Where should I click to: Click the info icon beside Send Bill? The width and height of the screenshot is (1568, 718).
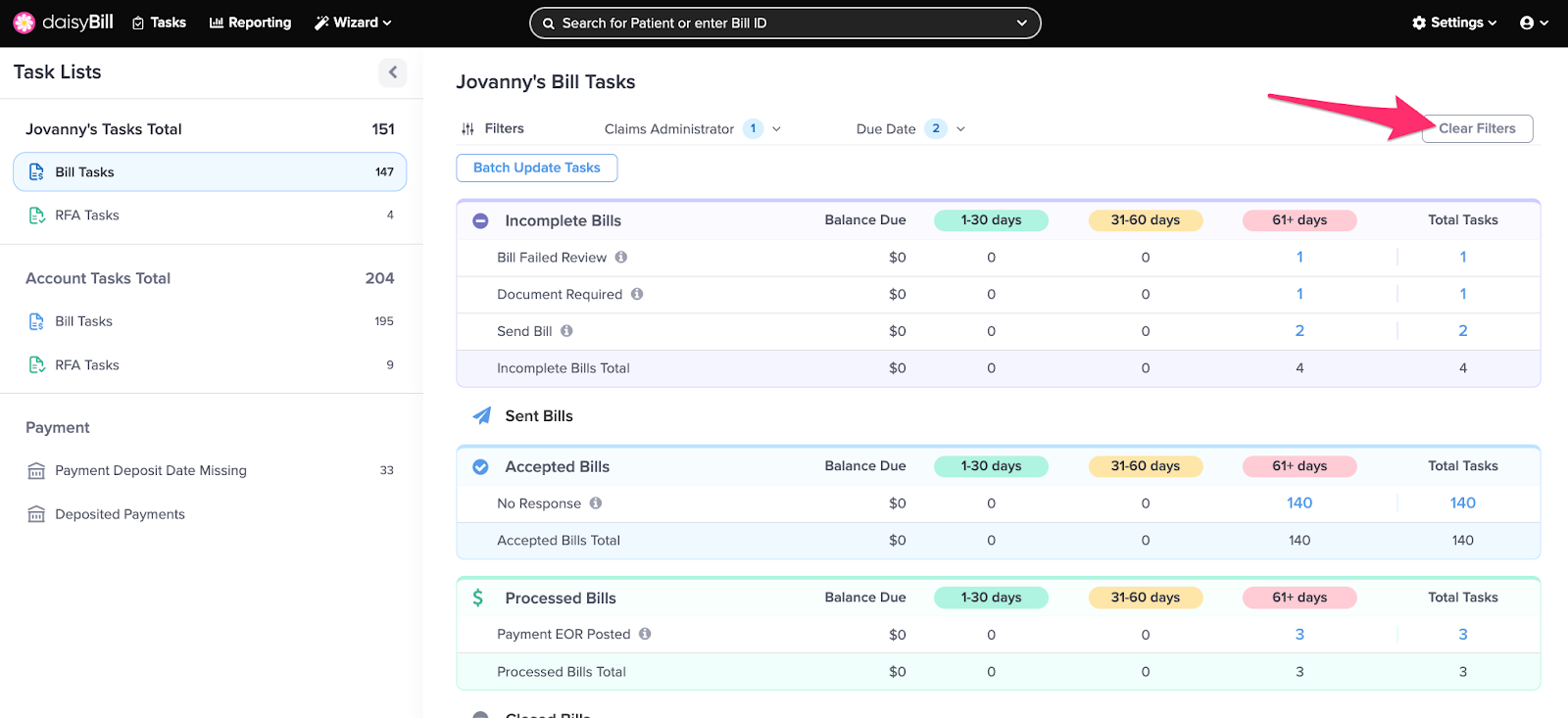click(566, 331)
